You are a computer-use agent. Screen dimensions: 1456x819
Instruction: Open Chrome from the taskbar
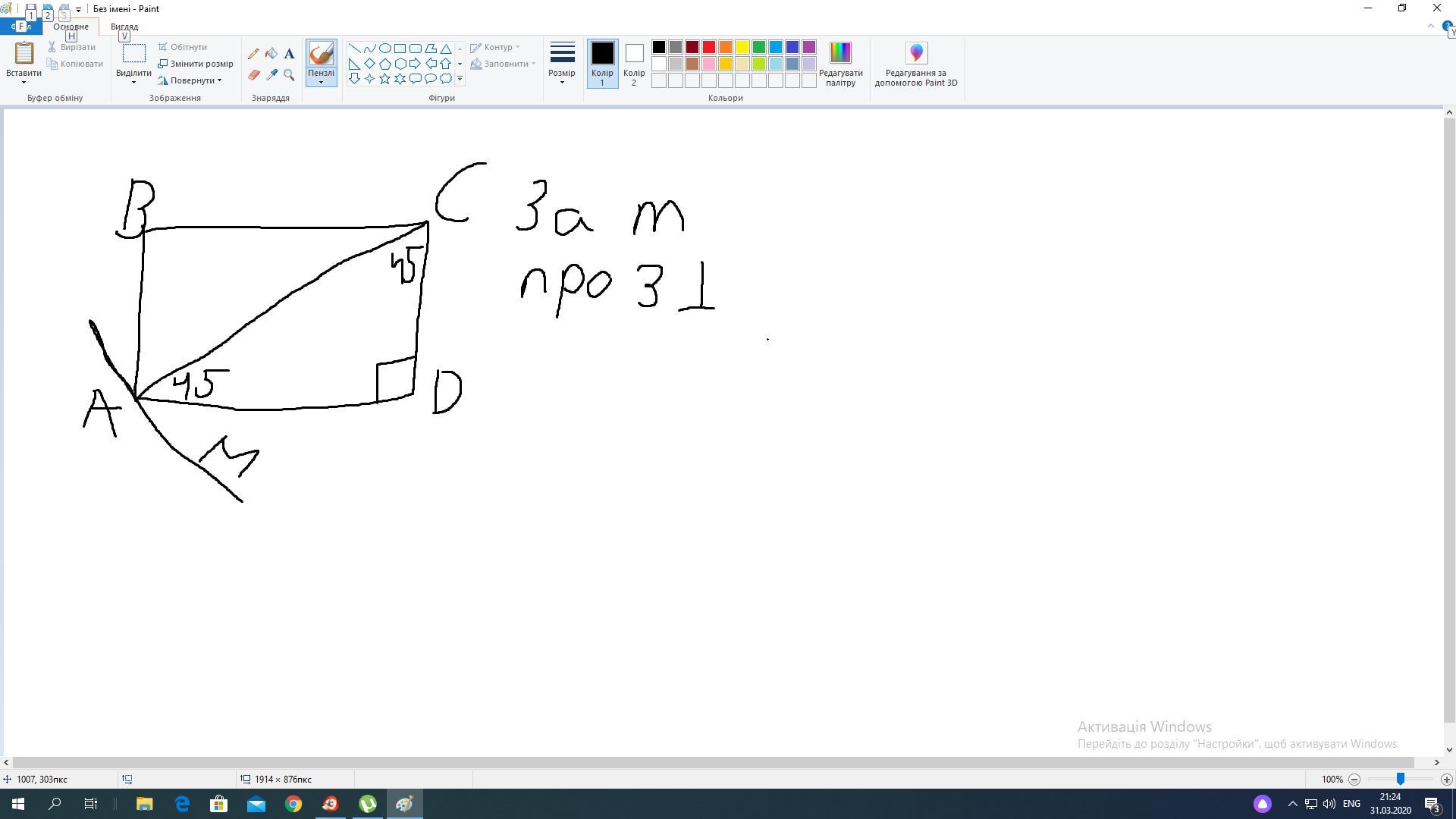click(293, 804)
